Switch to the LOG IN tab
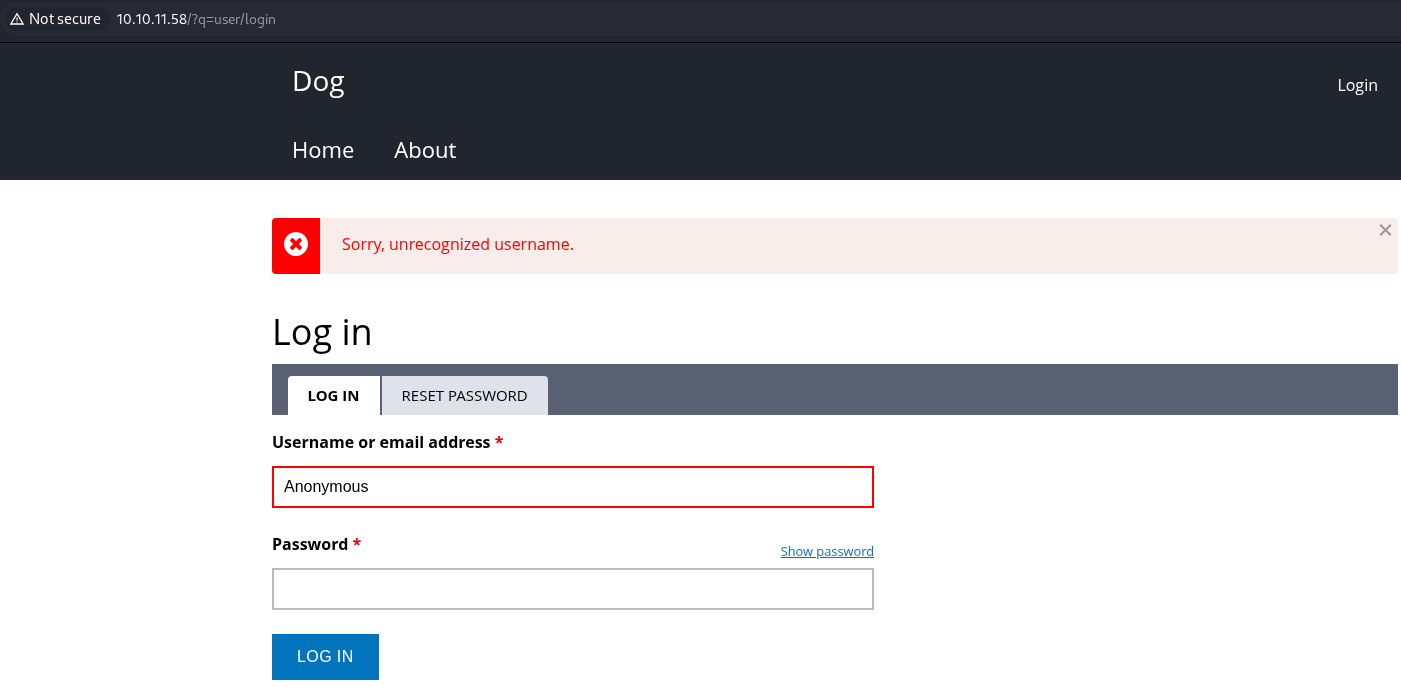1401x687 pixels. point(333,396)
